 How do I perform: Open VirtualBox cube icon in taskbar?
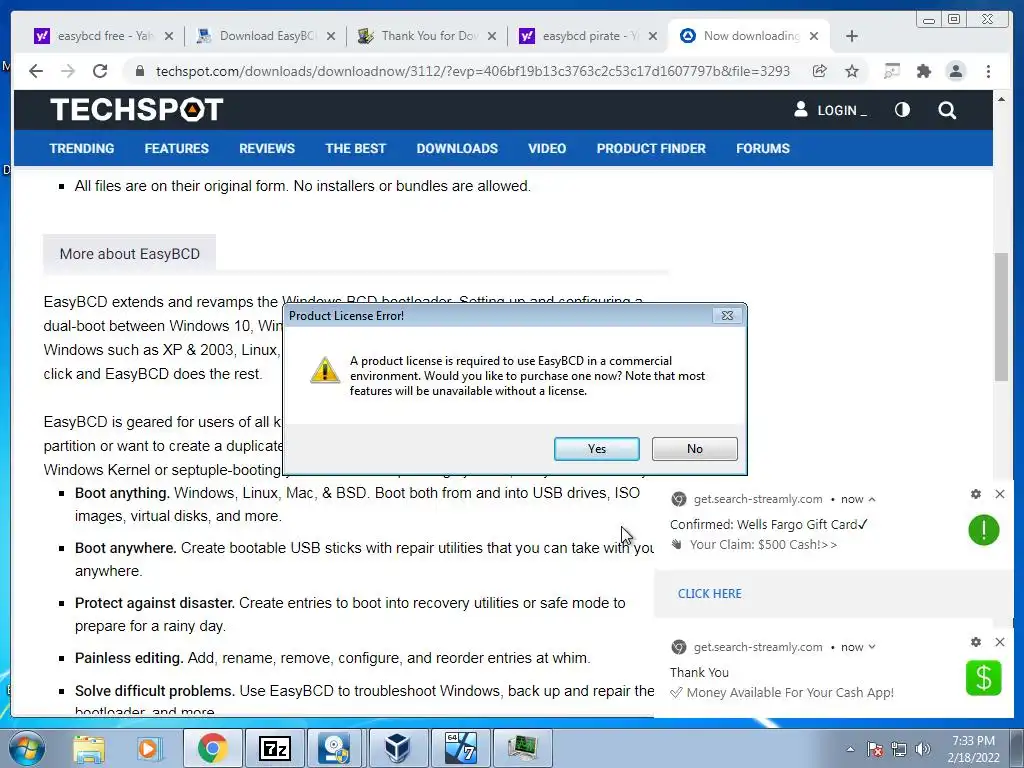click(x=398, y=748)
